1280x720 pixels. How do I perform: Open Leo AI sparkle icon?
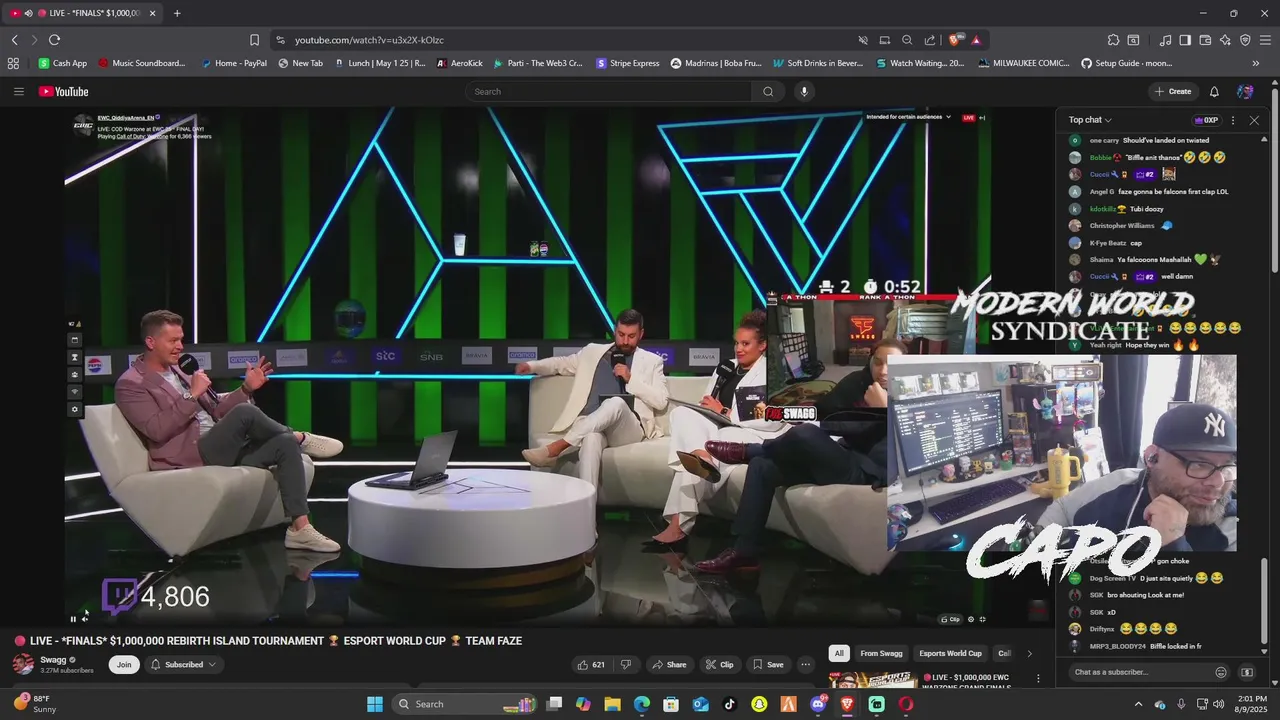click(1225, 40)
